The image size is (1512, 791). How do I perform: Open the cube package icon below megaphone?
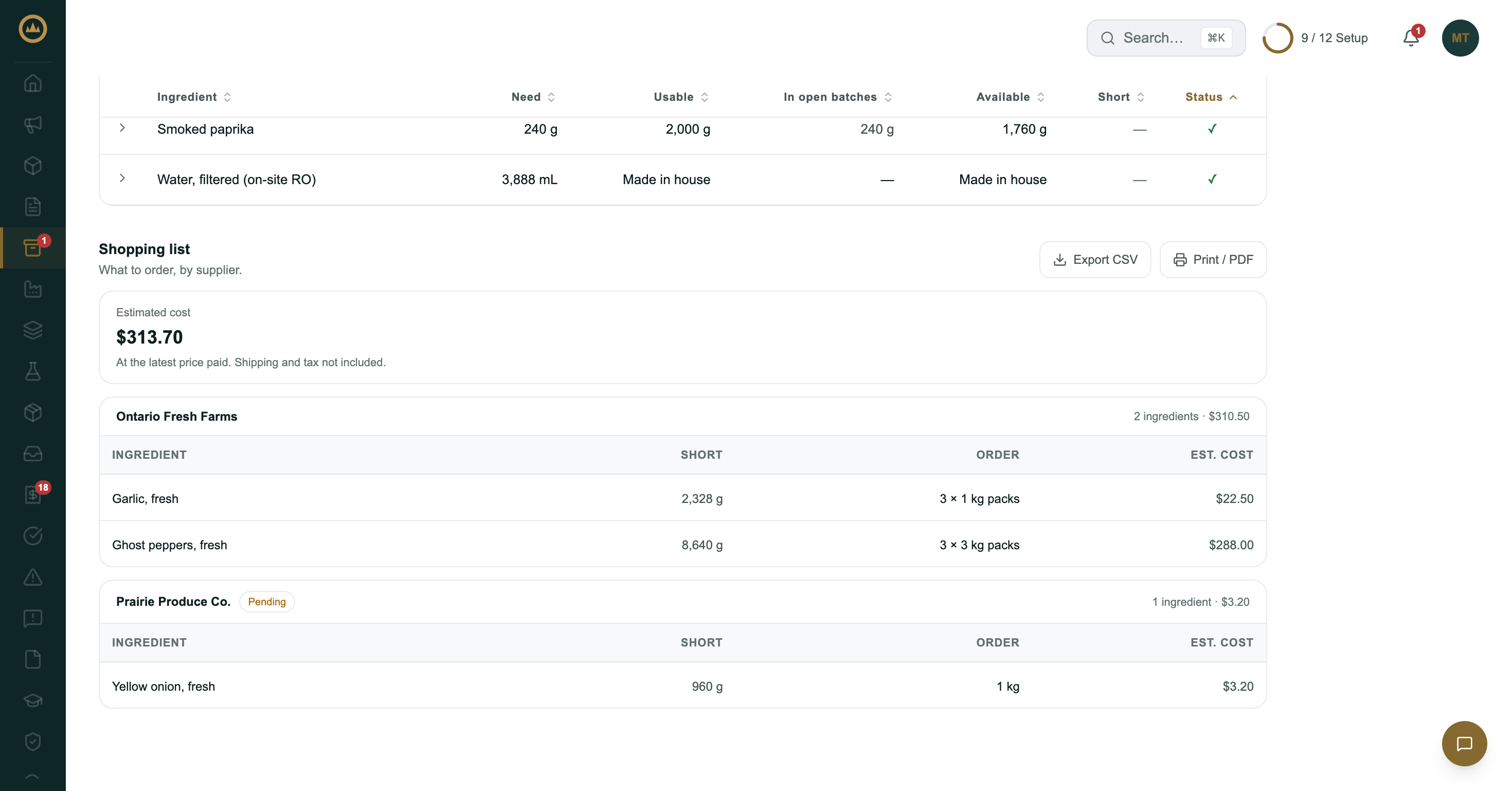pos(33,166)
